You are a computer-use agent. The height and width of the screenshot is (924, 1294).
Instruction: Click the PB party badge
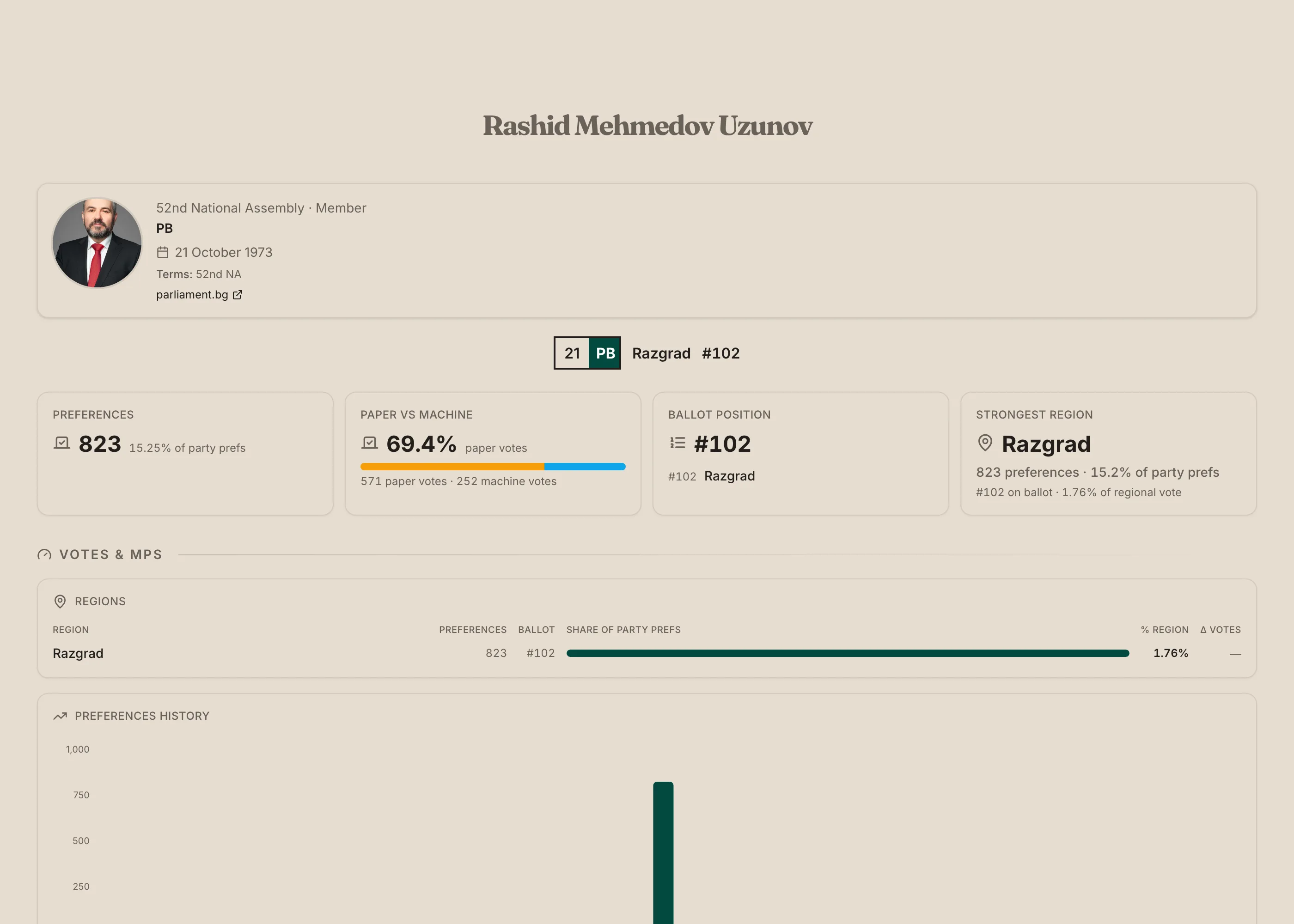click(605, 353)
